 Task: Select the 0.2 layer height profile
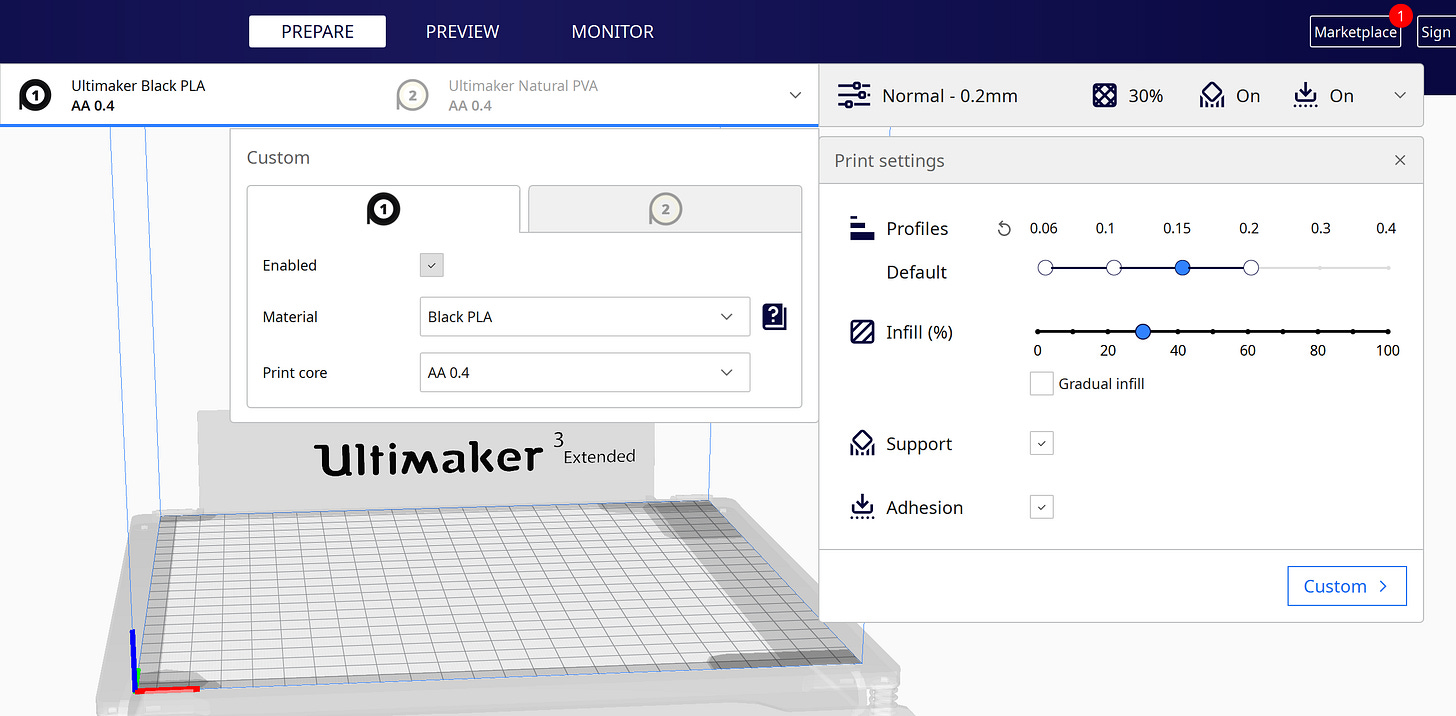1251,268
